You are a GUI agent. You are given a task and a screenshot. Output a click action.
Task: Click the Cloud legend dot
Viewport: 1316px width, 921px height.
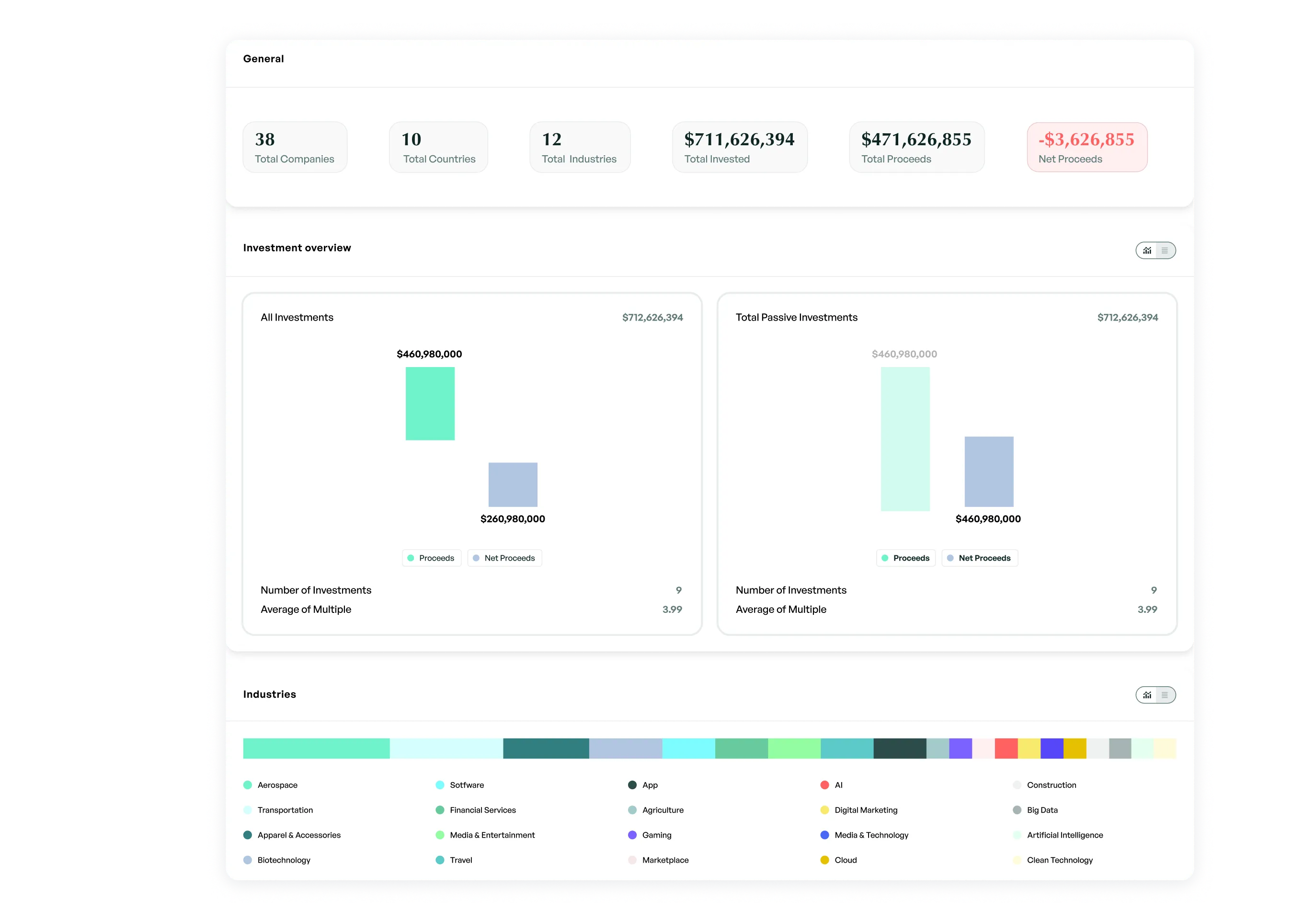(825, 860)
